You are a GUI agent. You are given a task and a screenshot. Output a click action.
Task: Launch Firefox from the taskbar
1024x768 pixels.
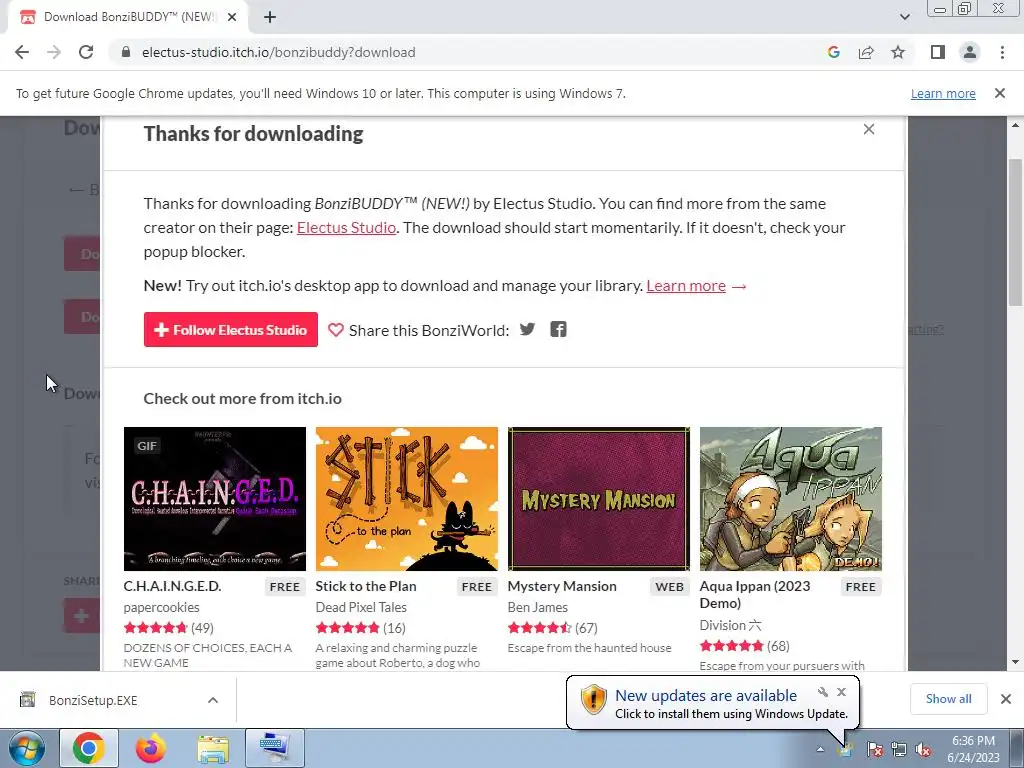coord(150,748)
